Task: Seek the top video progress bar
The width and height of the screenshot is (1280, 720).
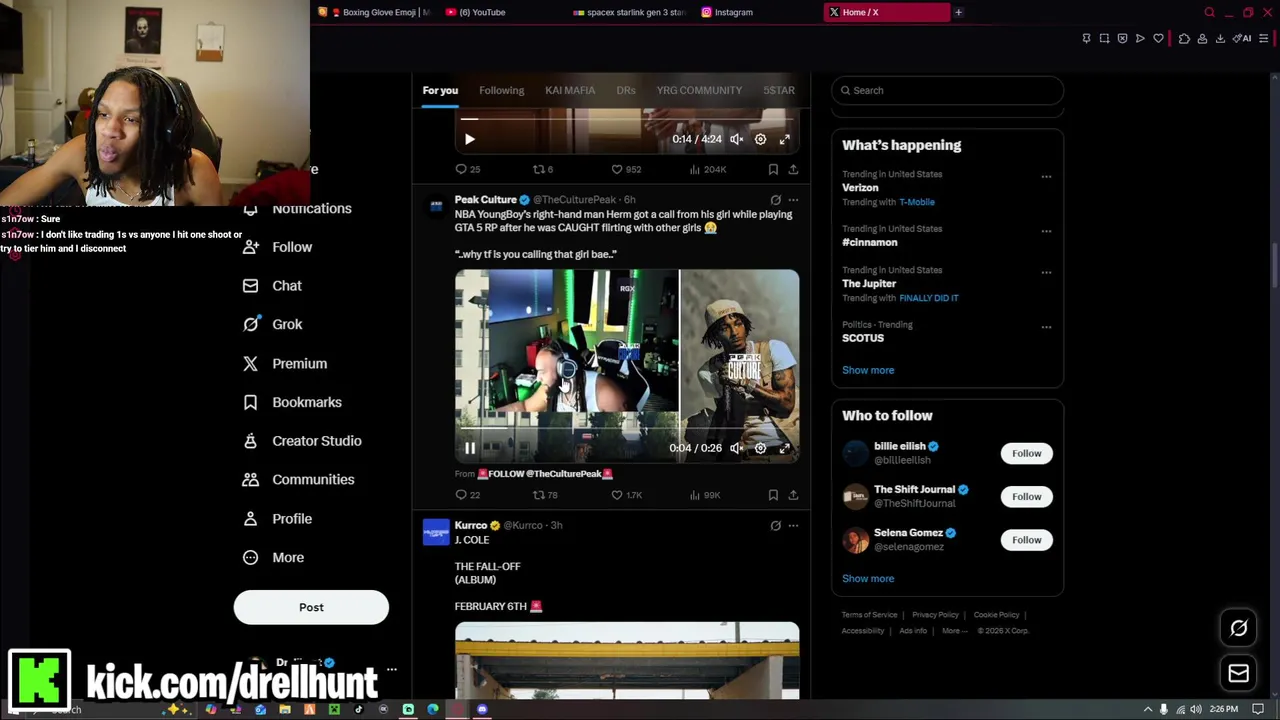Action: [627, 119]
